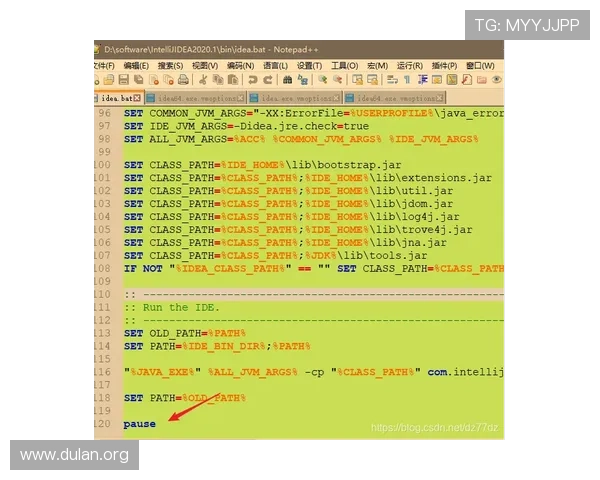Click the Copy toolbar icon

218,80
